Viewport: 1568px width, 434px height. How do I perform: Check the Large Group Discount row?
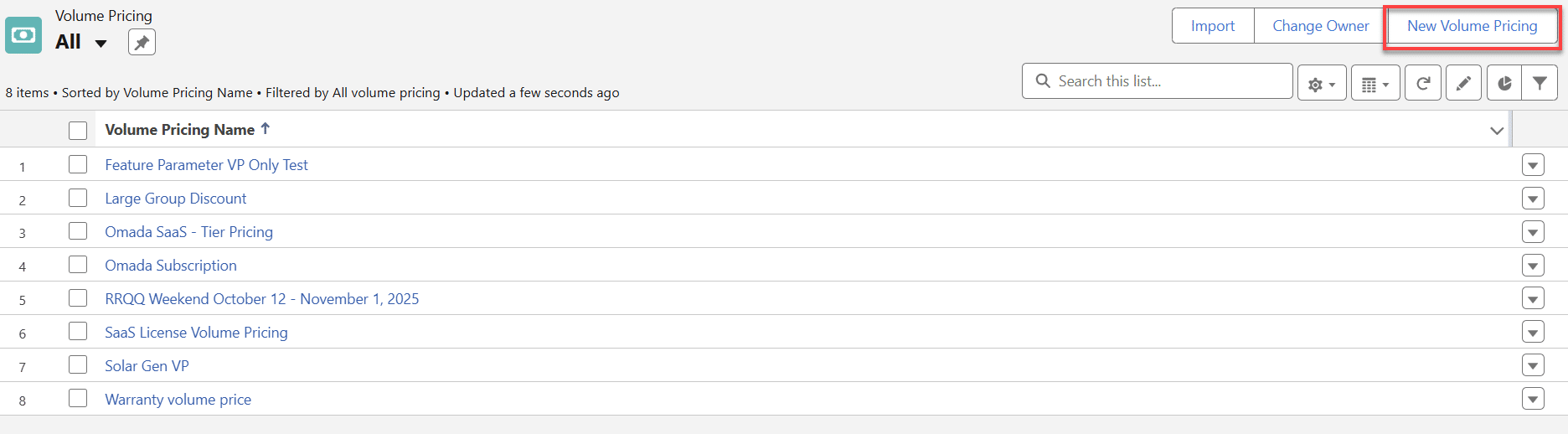[78, 199]
